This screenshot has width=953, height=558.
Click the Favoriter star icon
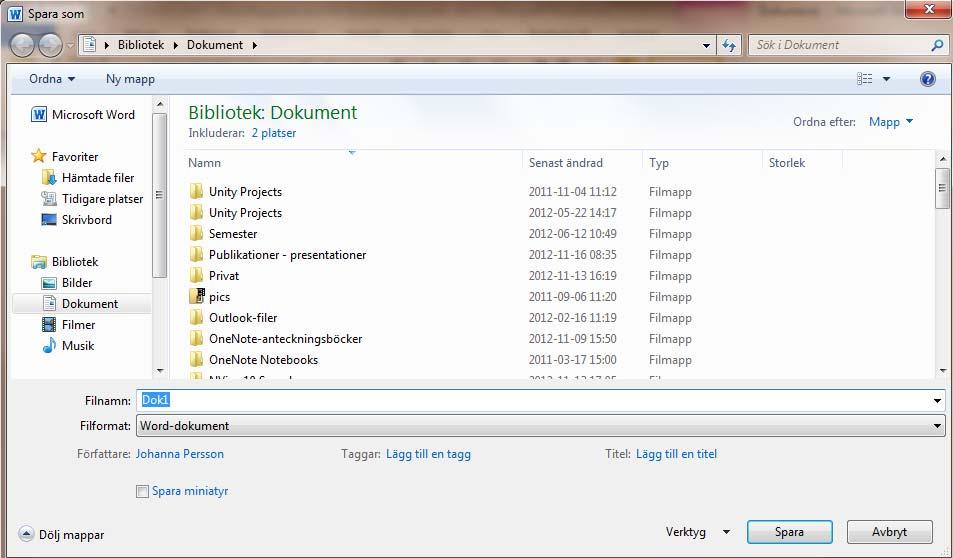(38, 156)
